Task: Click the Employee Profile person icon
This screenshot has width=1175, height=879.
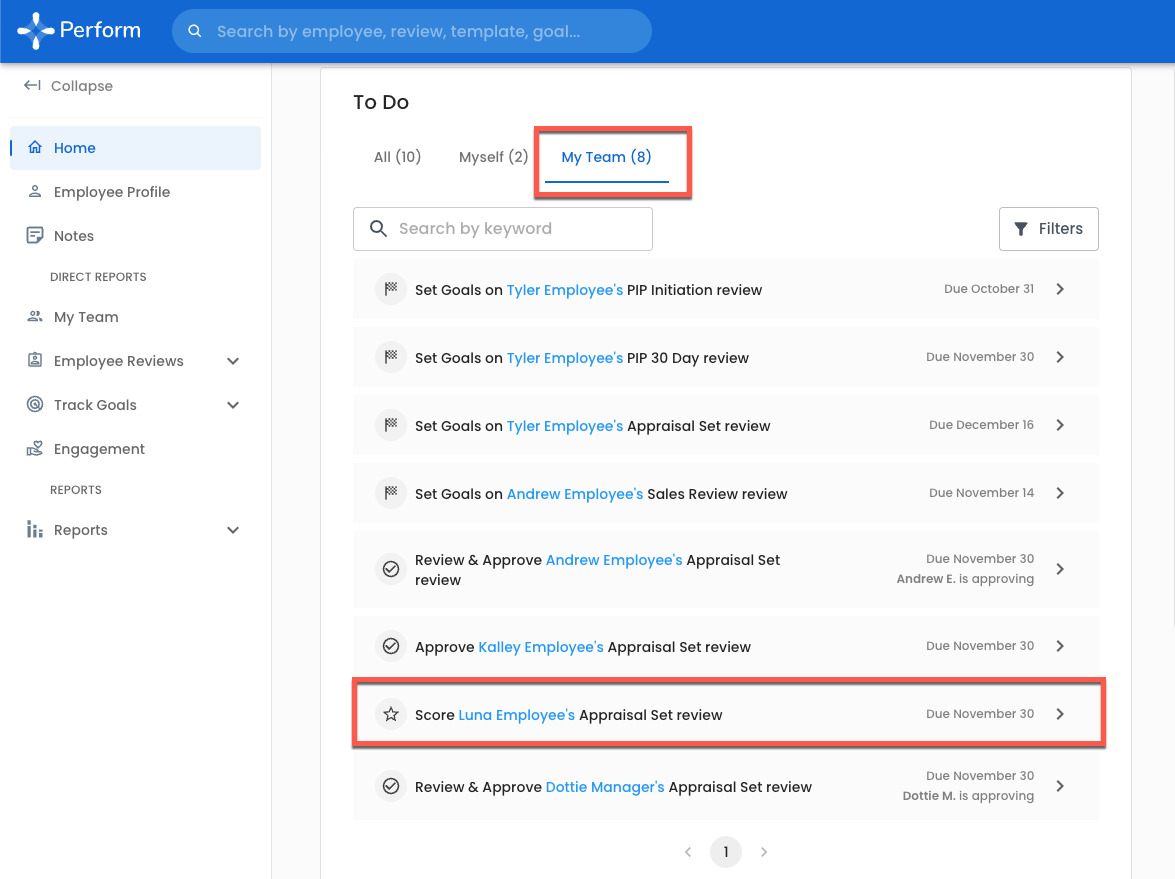Action: point(34,192)
